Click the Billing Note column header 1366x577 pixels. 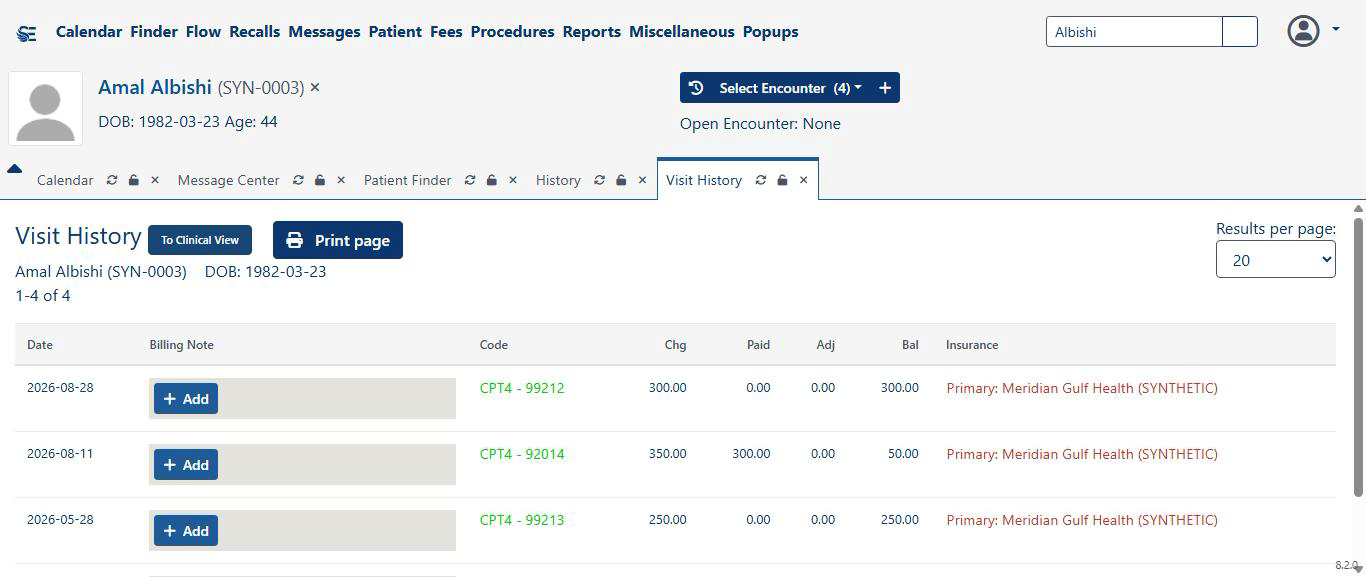pyautogui.click(x=182, y=345)
